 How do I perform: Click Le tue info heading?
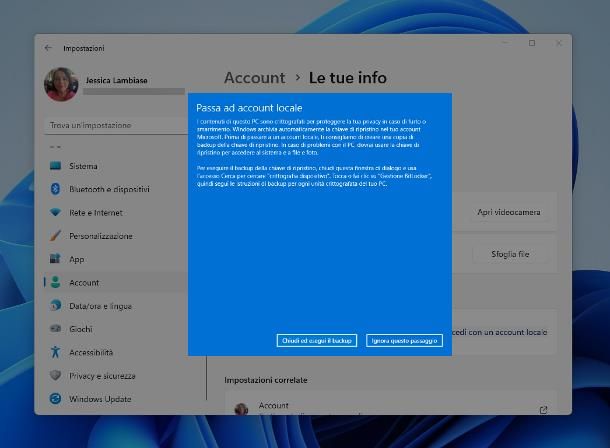click(x=347, y=78)
